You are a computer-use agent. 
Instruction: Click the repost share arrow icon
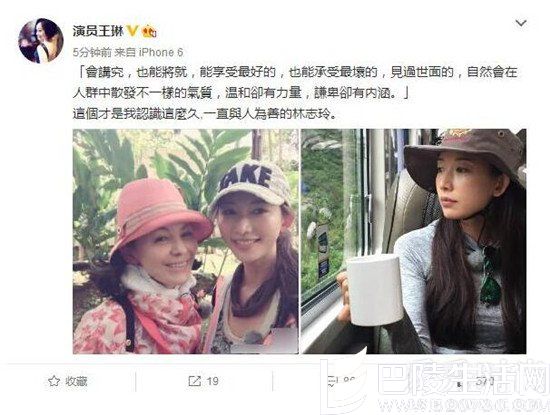pos(194,381)
